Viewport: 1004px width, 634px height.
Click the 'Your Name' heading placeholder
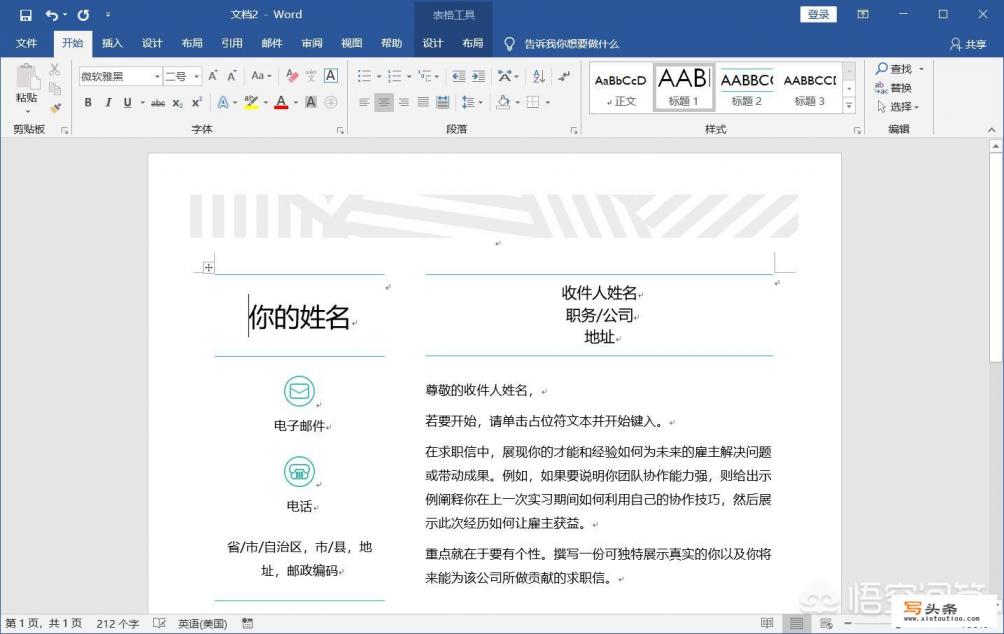(299, 316)
